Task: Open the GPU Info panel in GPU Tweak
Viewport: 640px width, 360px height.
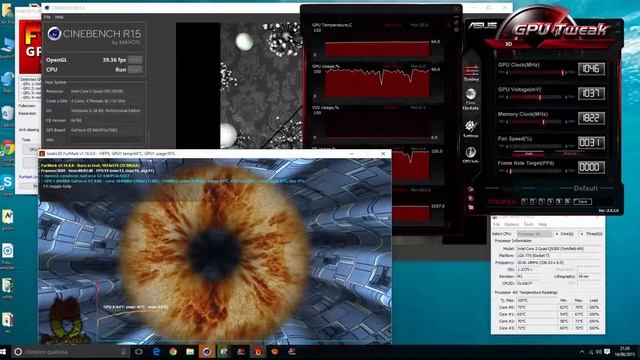Action: click(x=470, y=155)
